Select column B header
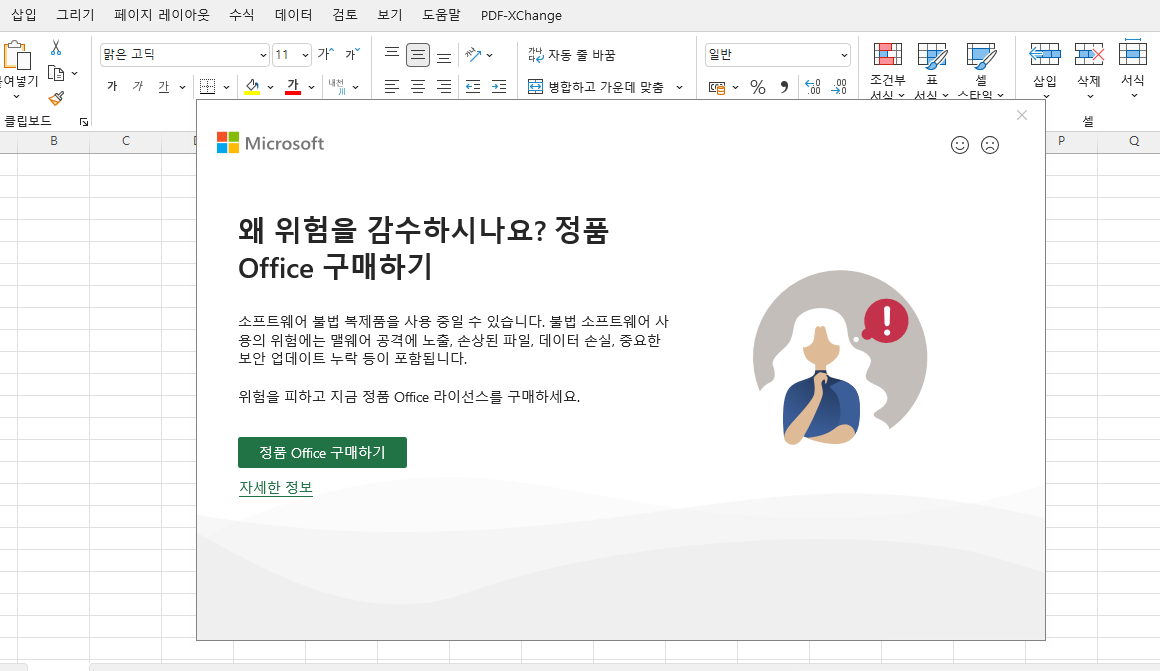The width and height of the screenshot is (1160, 671). 54,141
